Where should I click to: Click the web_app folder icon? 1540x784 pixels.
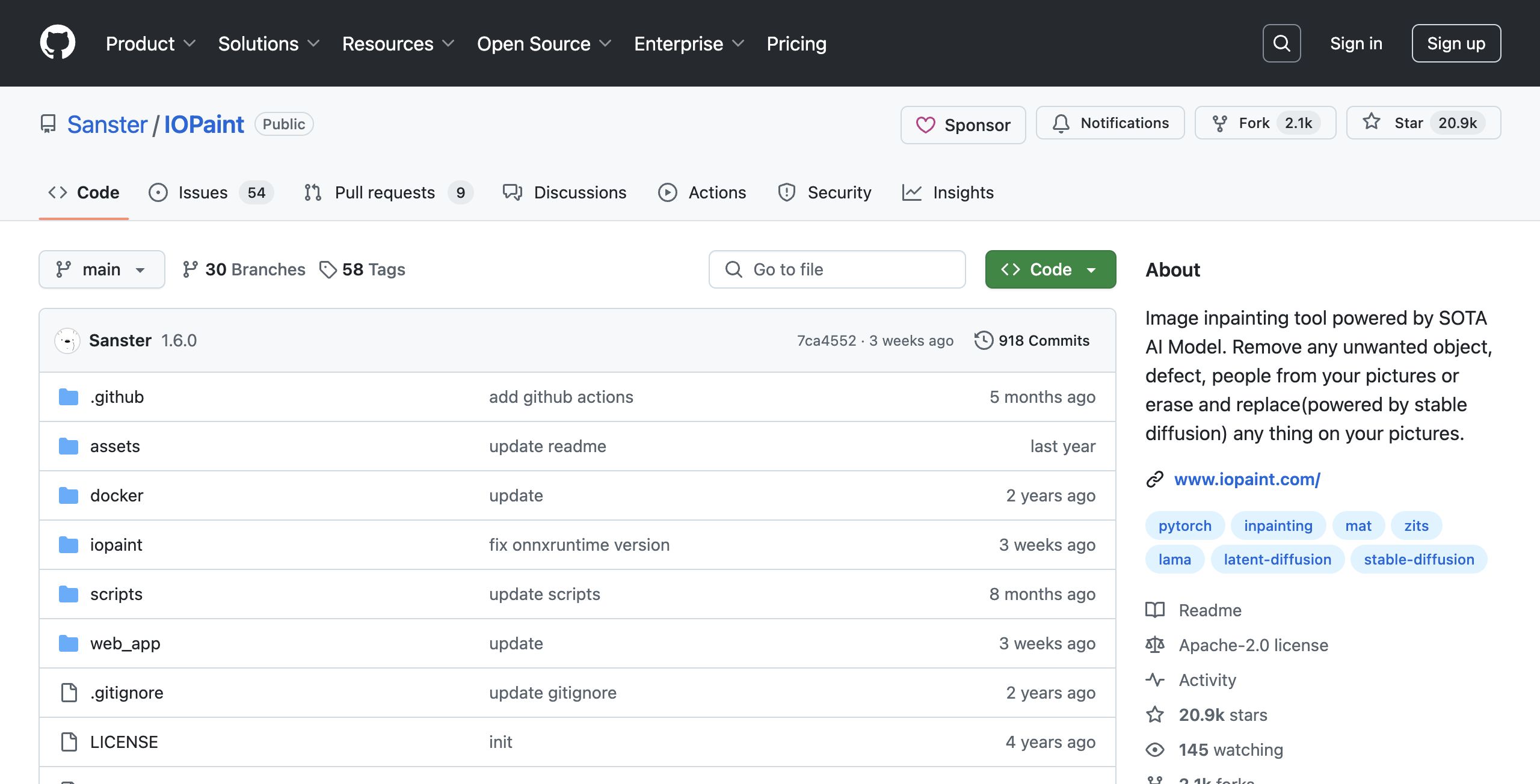click(x=69, y=643)
